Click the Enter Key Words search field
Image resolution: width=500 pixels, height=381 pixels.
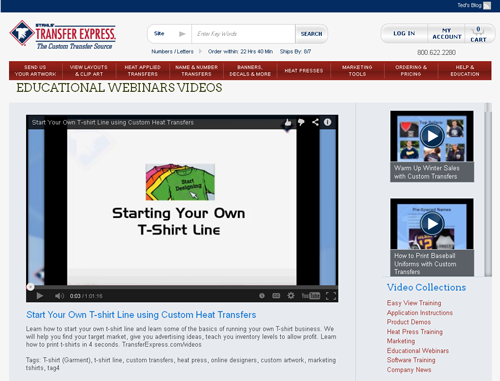tap(243, 34)
